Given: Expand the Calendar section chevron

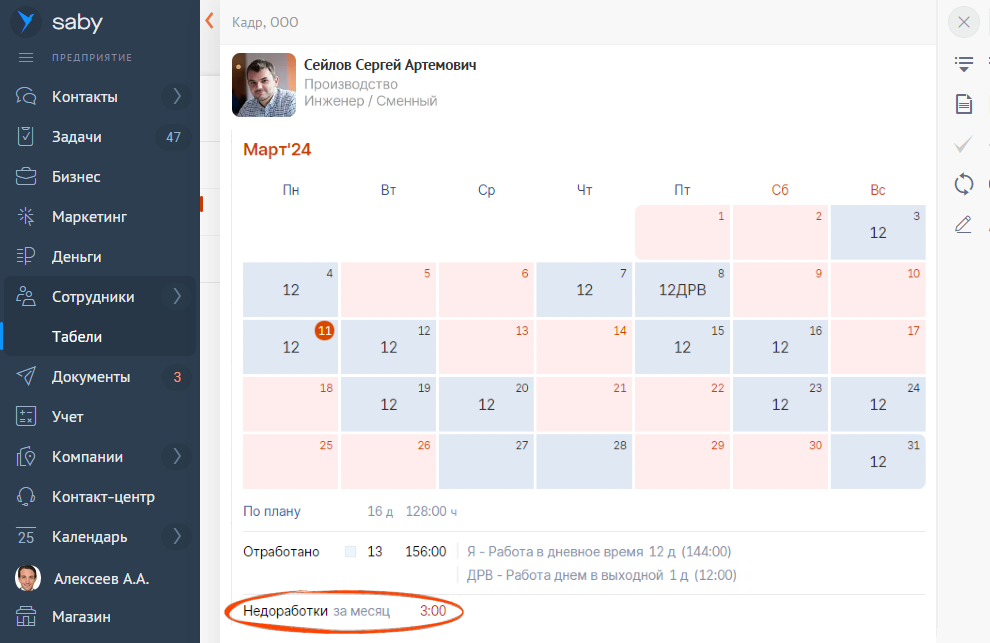Looking at the screenshot, I should click(x=177, y=537).
